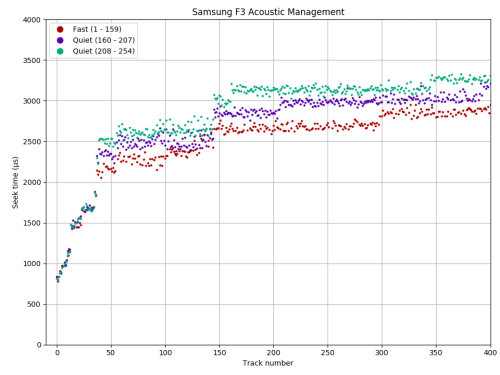The image size is (500, 375).
Task: Click the green 'Quiet (208 - 254)' legend marker
Action: point(60,51)
